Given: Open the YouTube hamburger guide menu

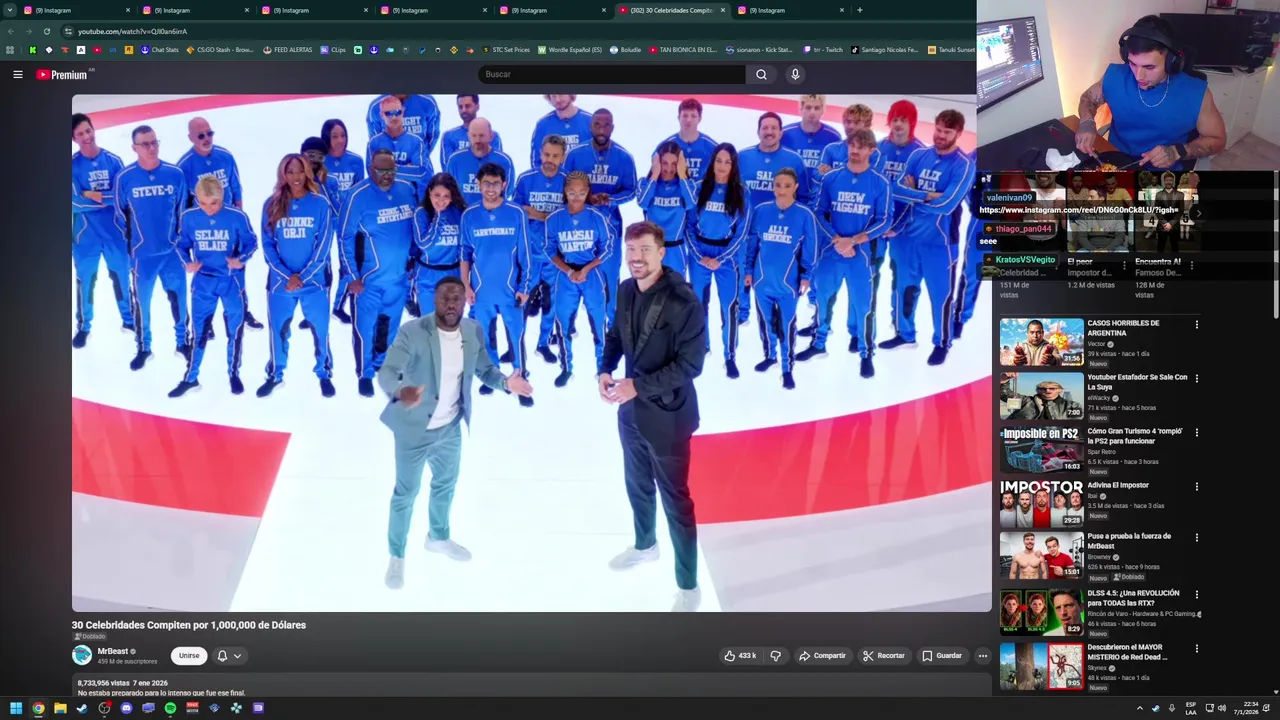Looking at the screenshot, I should pyautogui.click(x=17, y=74).
